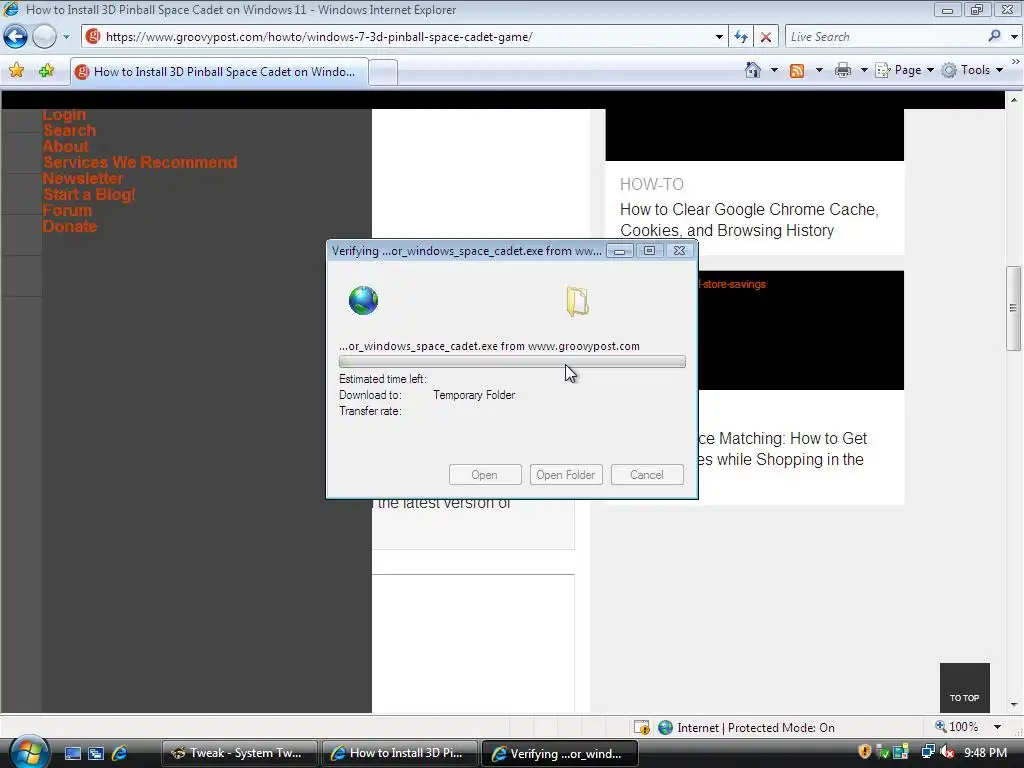Open the About link
This screenshot has width=1024, height=768.
pyautogui.click(x=65, y=146)
